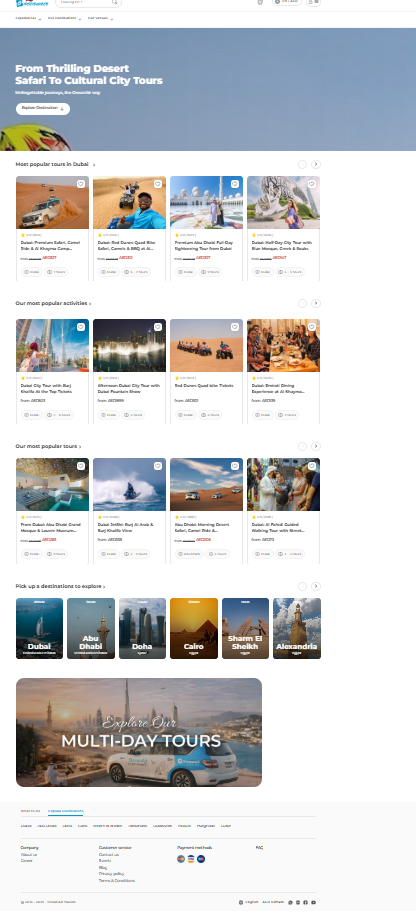Click the search magnifier icon in the header
Screen dimensions: 416x913
pyautogui.click(x=115, y=2)
